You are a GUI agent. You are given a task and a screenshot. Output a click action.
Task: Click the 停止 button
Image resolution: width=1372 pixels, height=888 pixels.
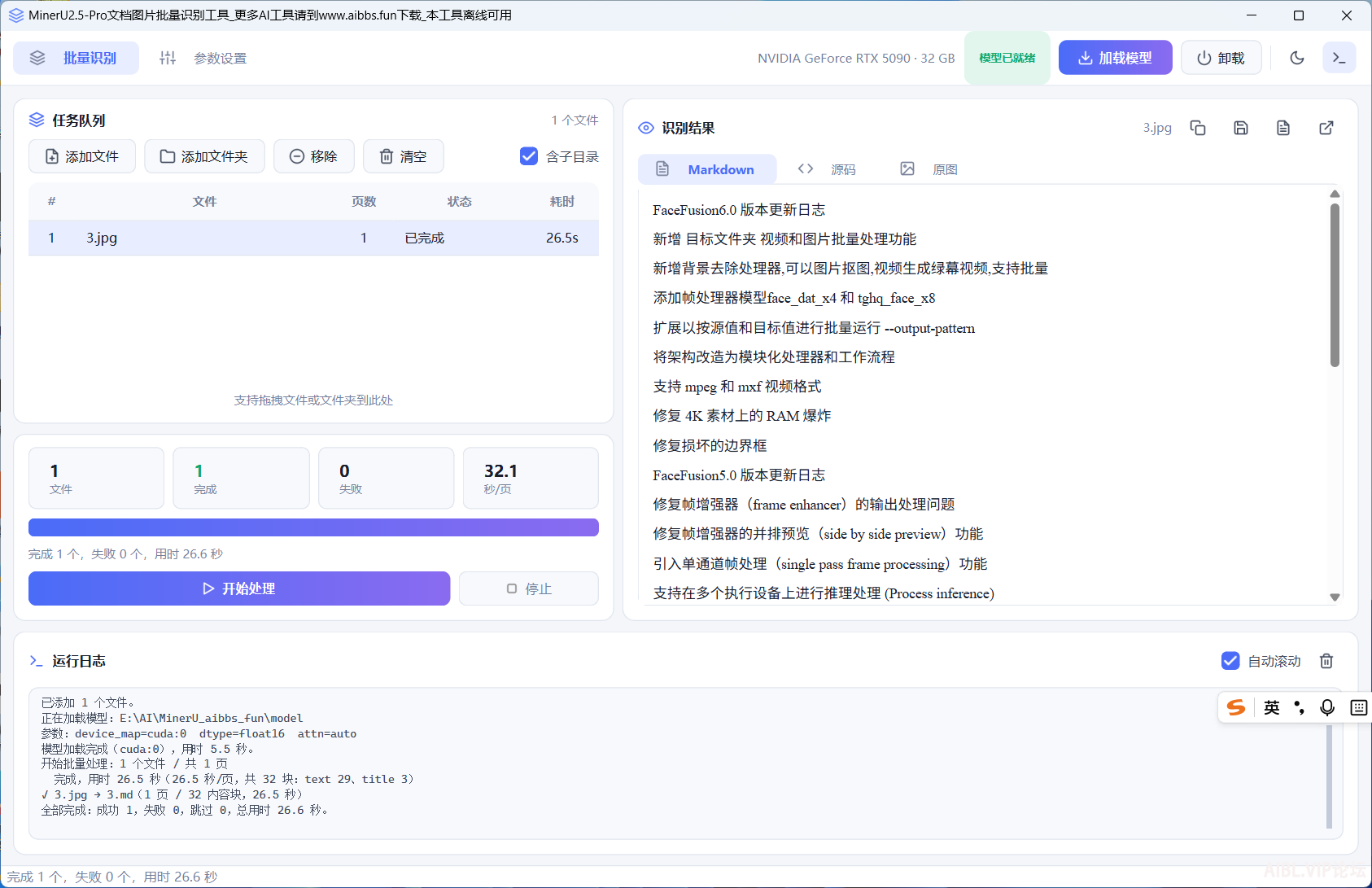pyautogui.click(x=529, y=588)
